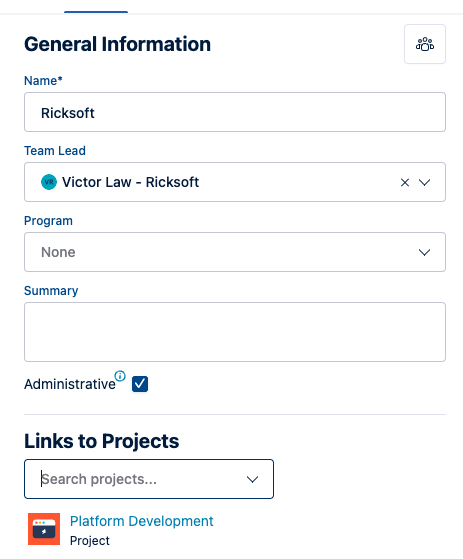Click the team members icon button
The height and width of the screenshot is (559, 463).
(425, 44)
